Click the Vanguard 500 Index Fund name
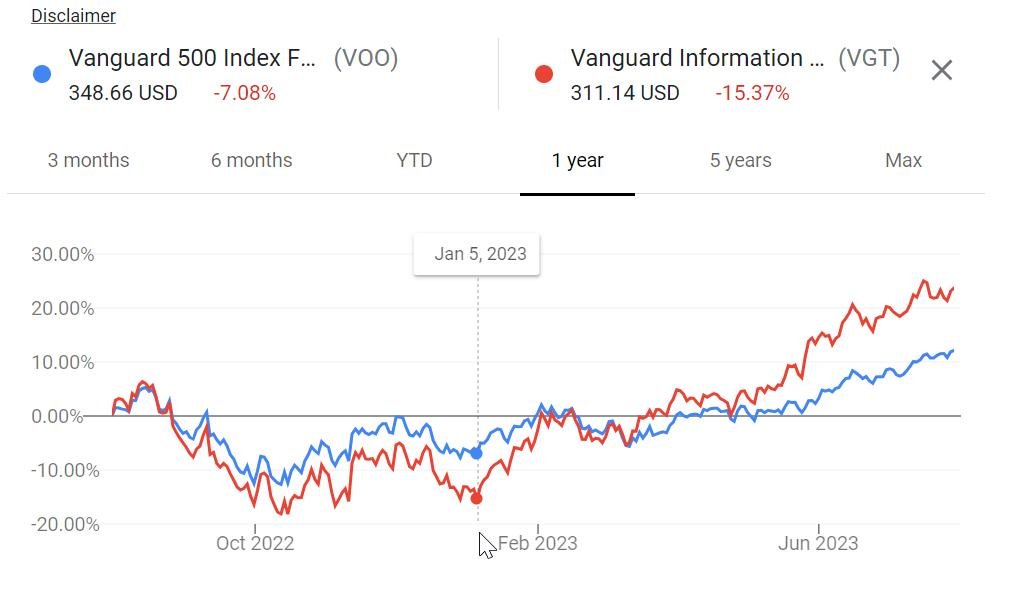 (x=192, y=58)
